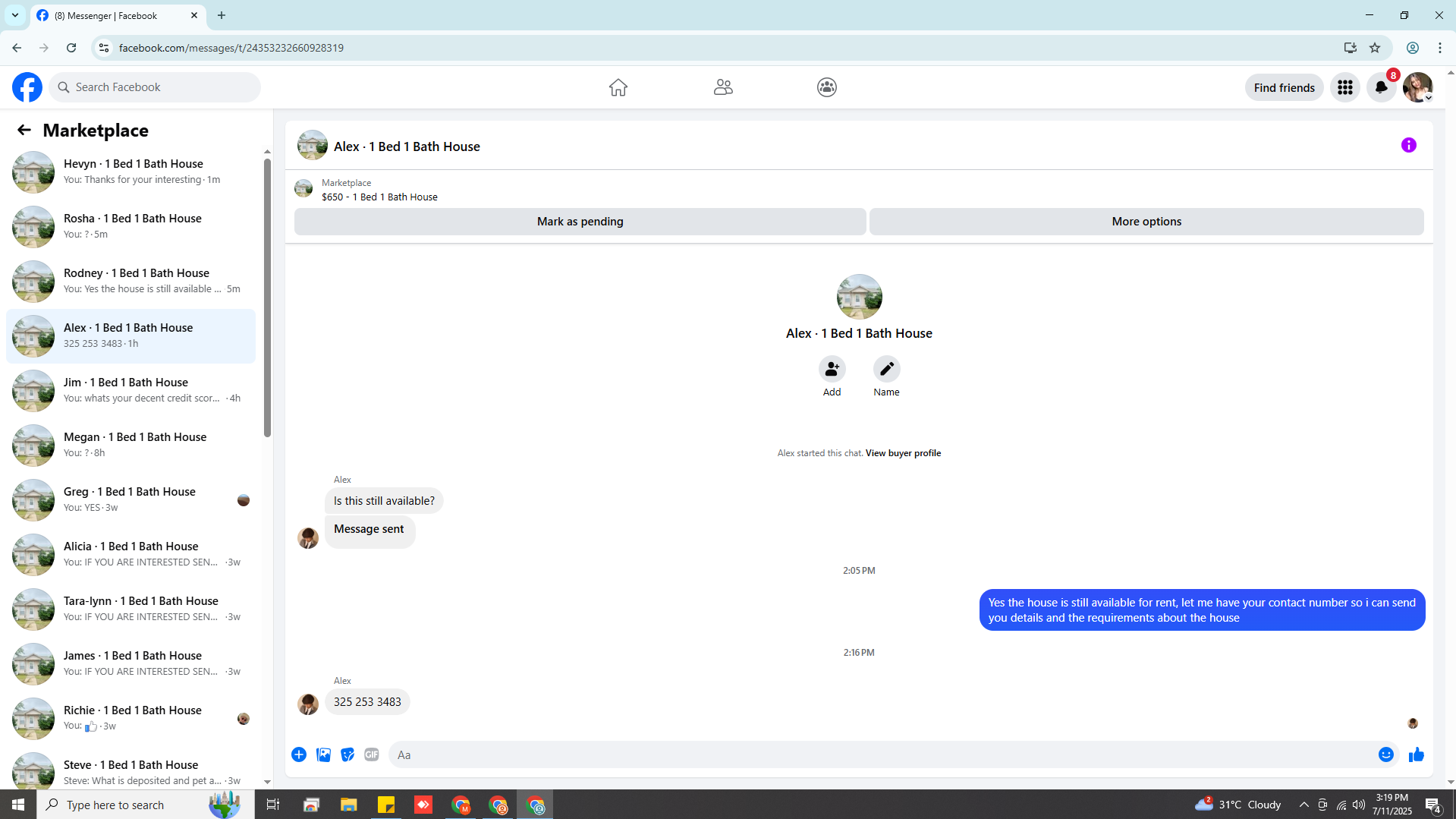Open Task View on taskbar

[273, 805]
